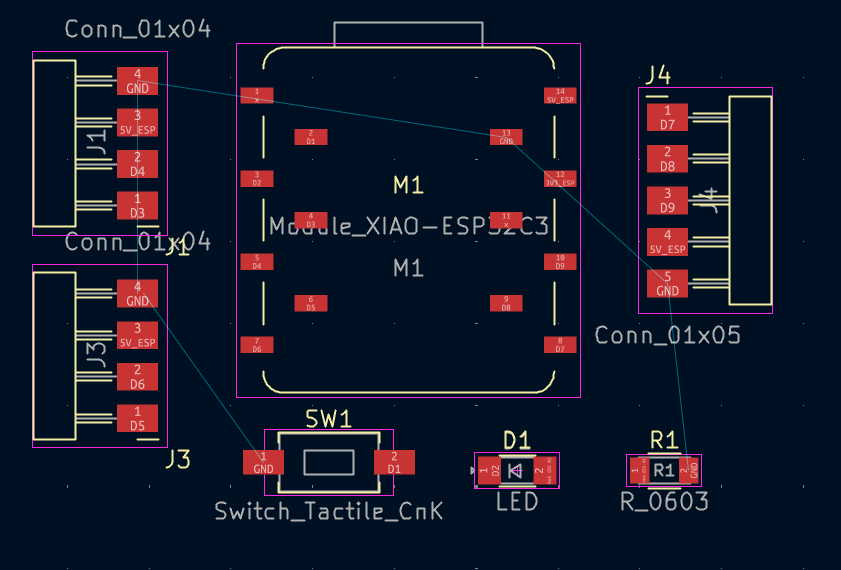
Task: Select the SW1 reference label
Action: point(328,419)
